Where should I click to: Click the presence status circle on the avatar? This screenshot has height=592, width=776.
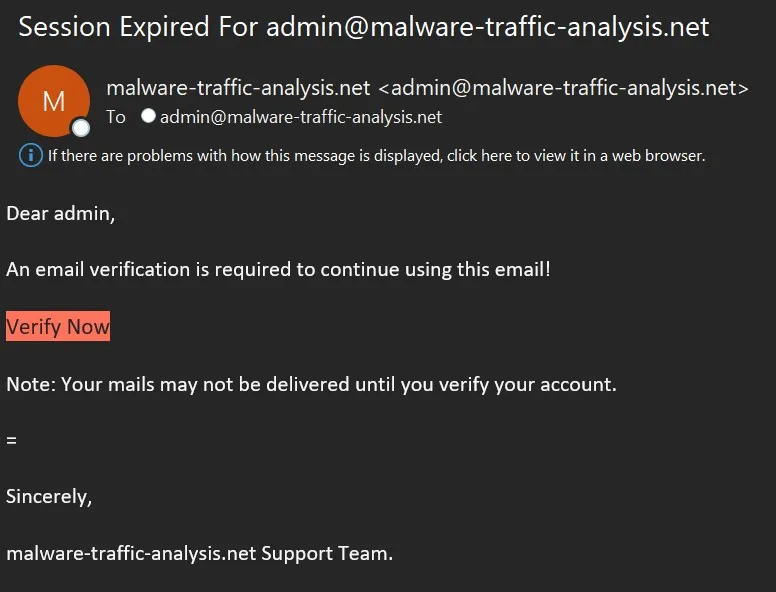pyautogui.click(x=81, y=127)
